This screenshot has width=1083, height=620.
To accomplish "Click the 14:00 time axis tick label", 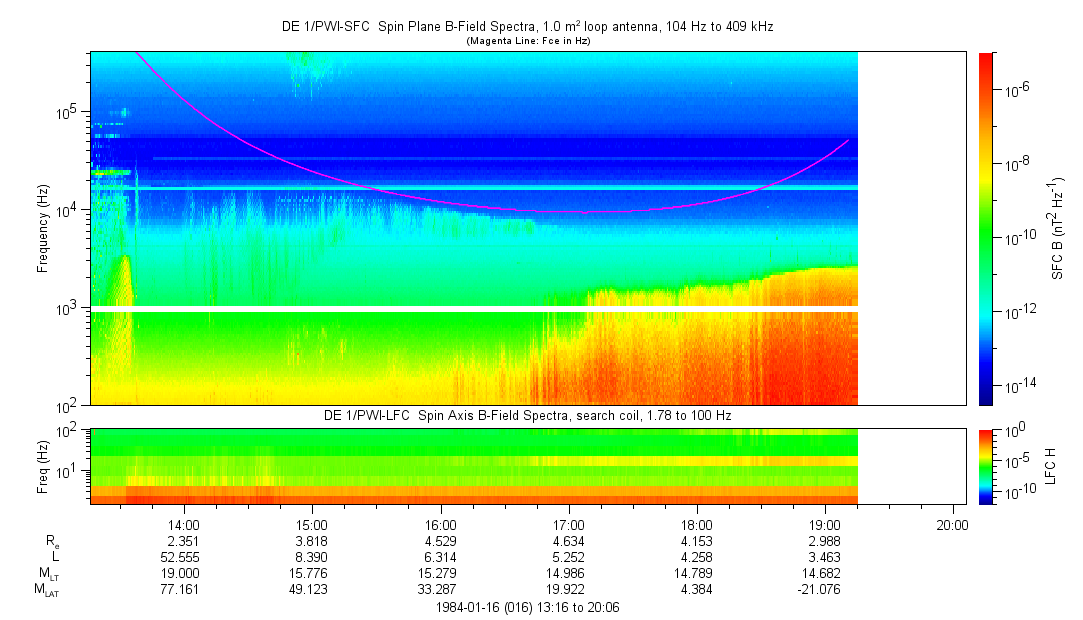I will click(x=184, y=524).
